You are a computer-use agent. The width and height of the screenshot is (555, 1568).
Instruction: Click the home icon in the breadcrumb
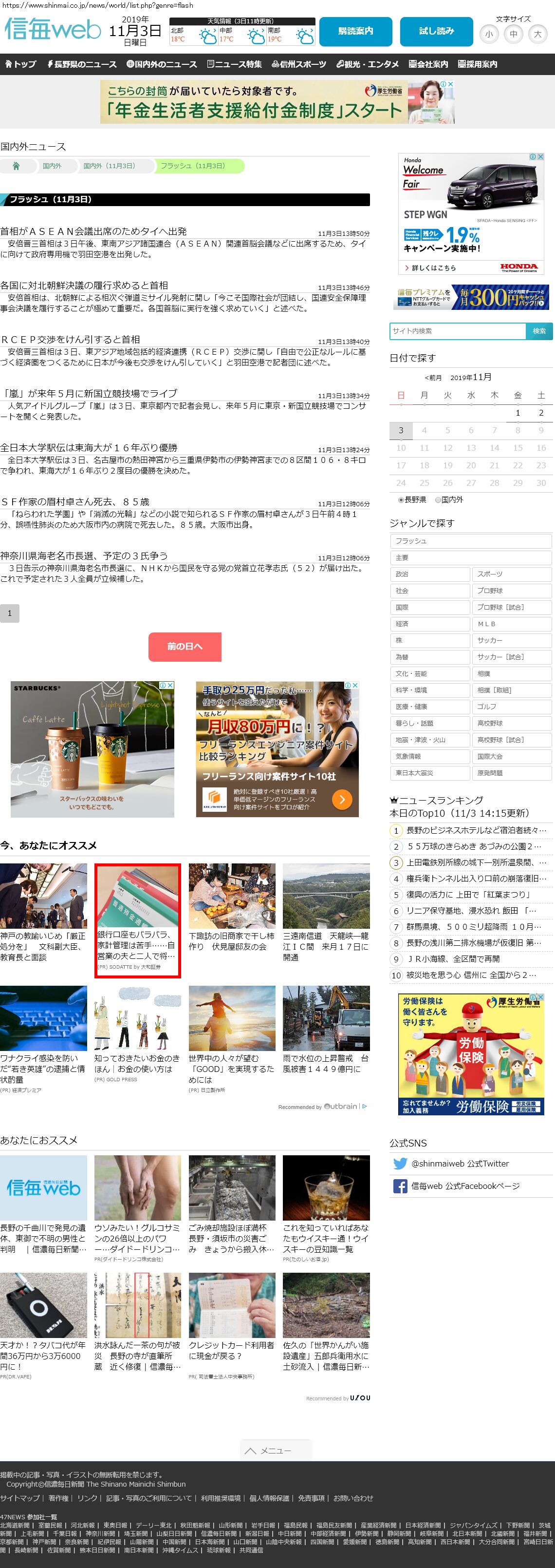(x=17, y=166)
